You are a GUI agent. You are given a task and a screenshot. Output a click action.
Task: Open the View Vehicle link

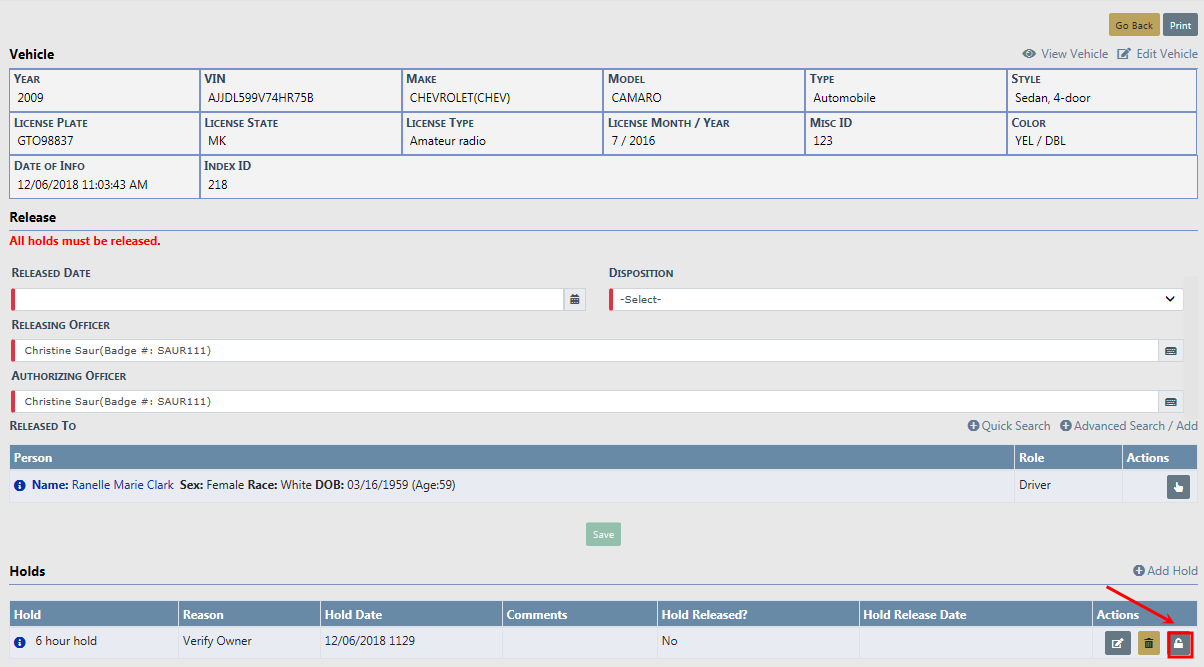(x=1065, y=54)
